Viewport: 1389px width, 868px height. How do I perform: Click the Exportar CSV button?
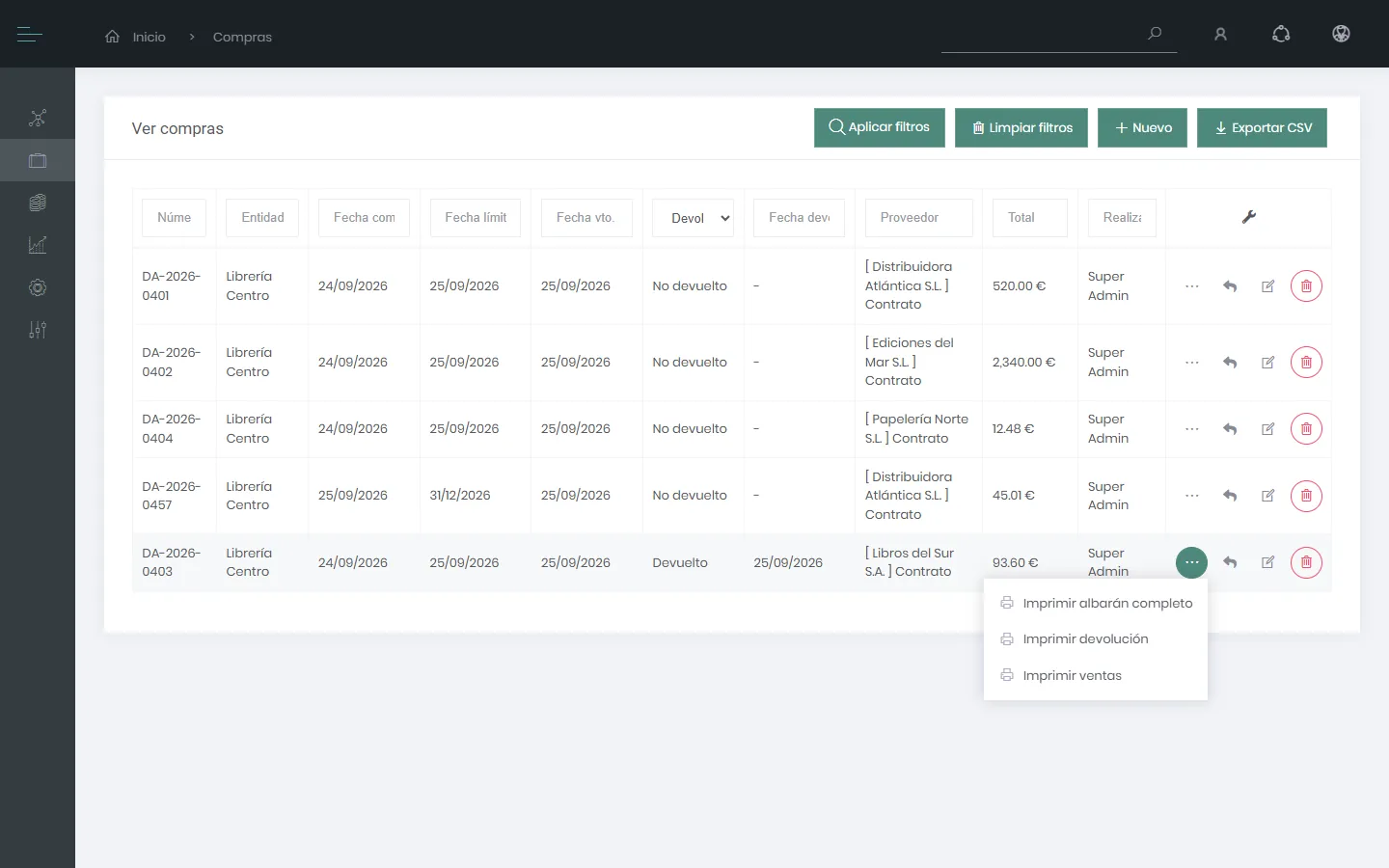(1262, 127)
